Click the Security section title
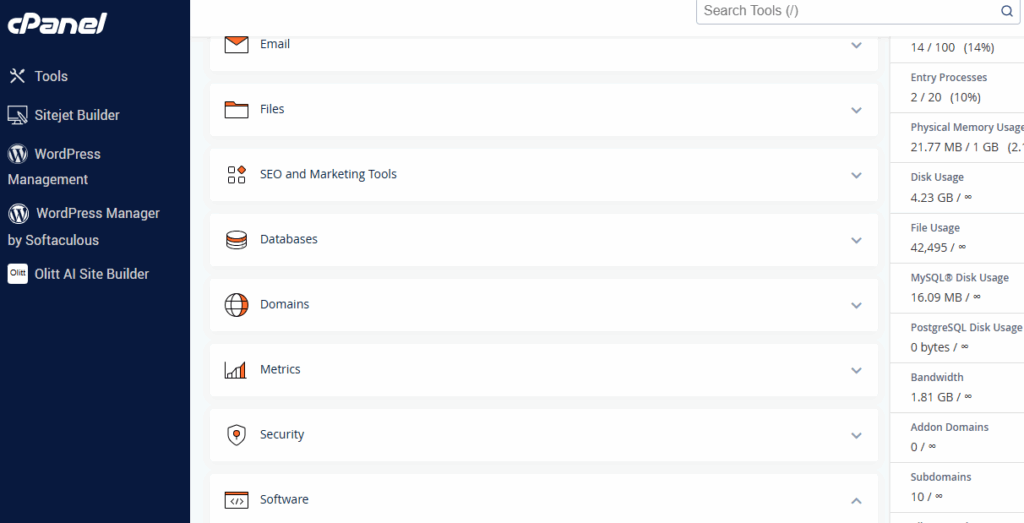The height and width of the screenshot is (523, 1024). click(282, 434)
